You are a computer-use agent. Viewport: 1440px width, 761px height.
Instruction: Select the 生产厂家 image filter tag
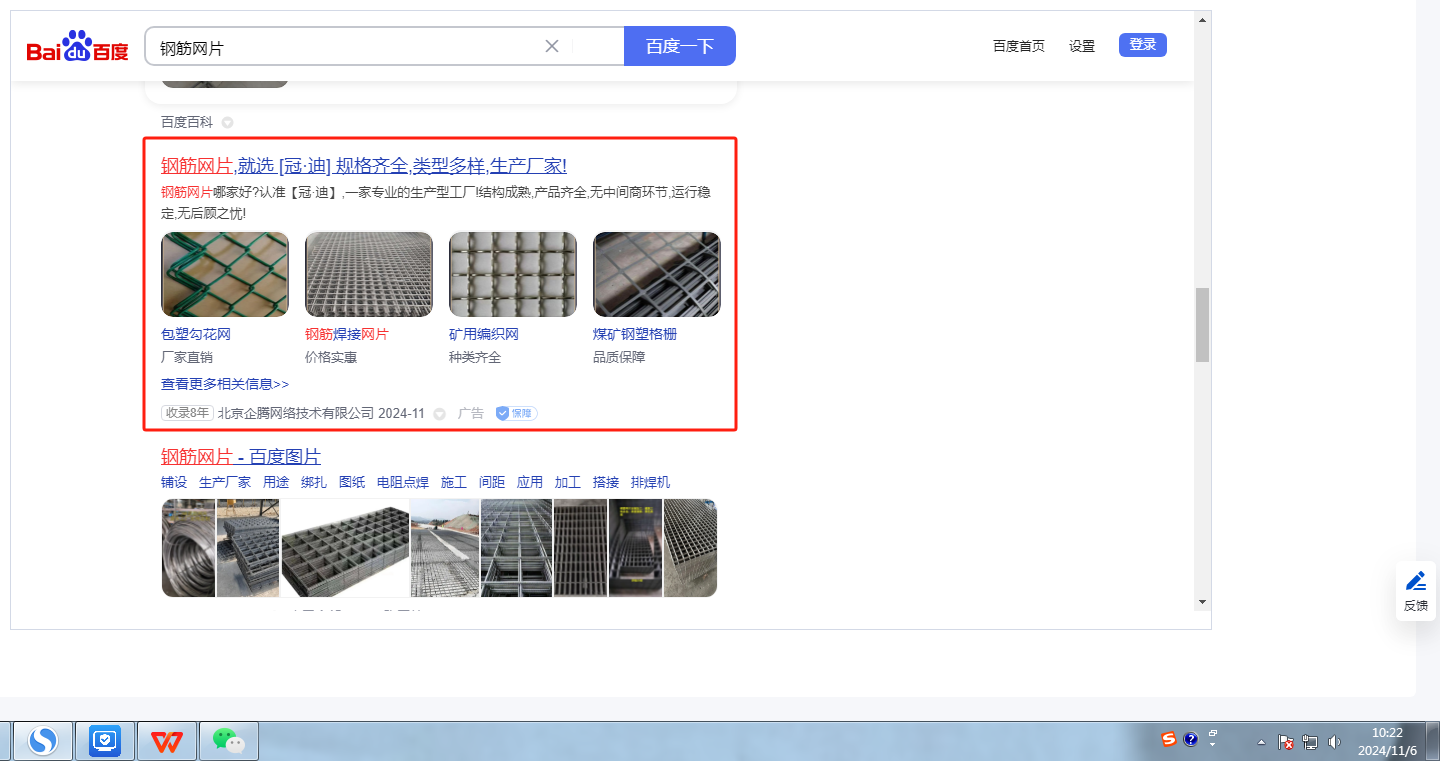click(x=225, y=482)
